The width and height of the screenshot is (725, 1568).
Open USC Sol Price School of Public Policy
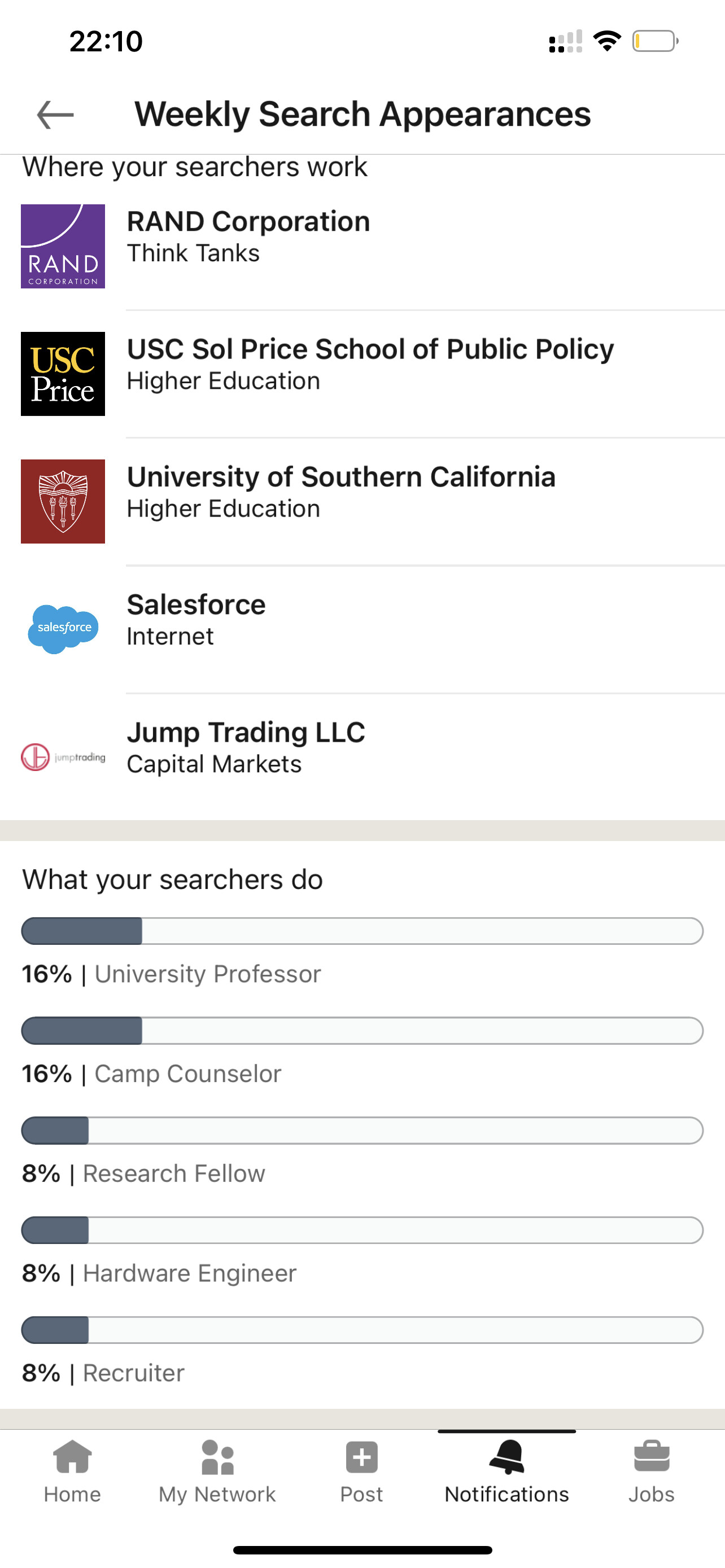pyautogui.click(x=370, y=349)
